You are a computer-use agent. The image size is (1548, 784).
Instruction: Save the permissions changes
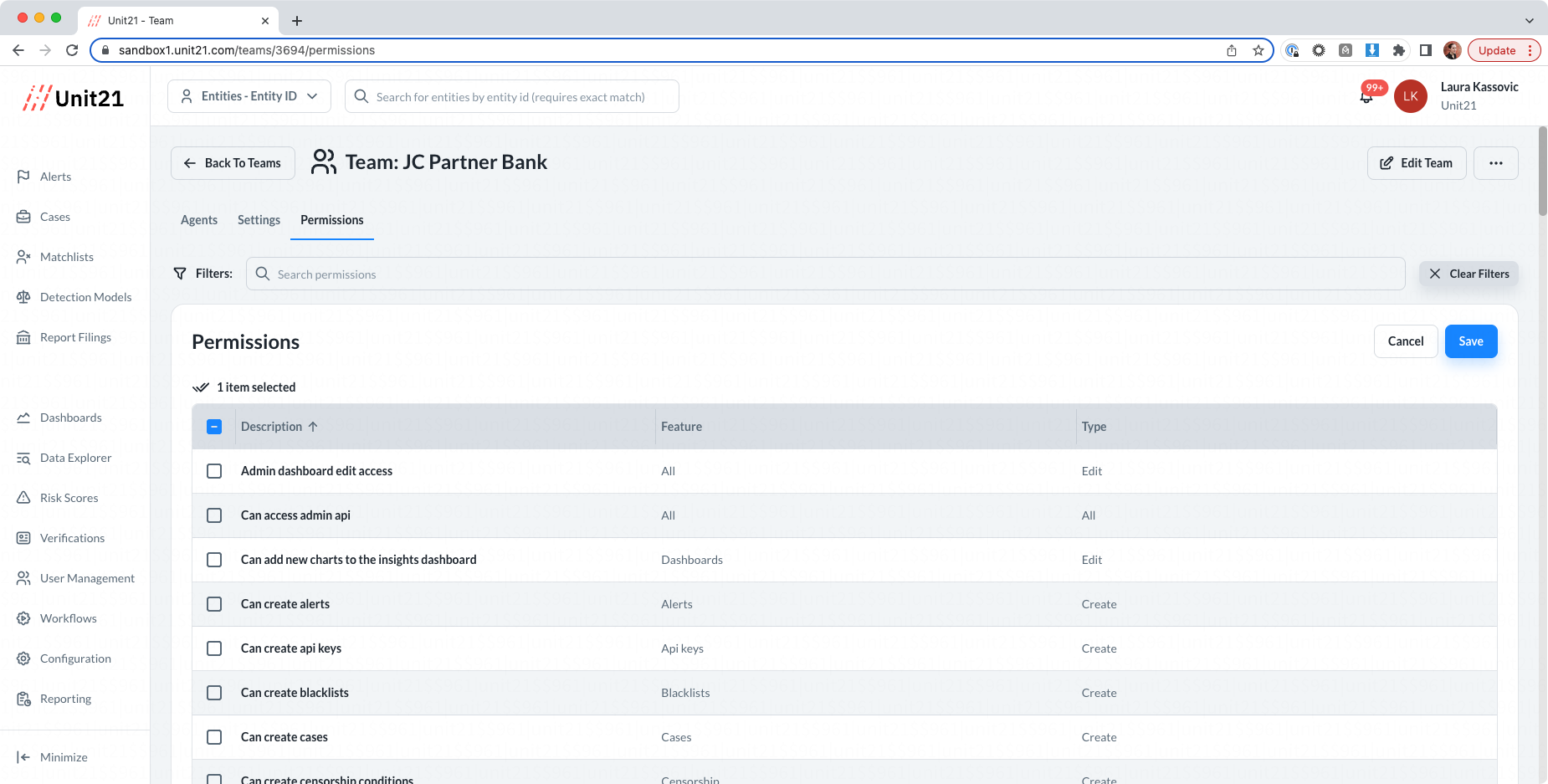(x=1471, y=341)
